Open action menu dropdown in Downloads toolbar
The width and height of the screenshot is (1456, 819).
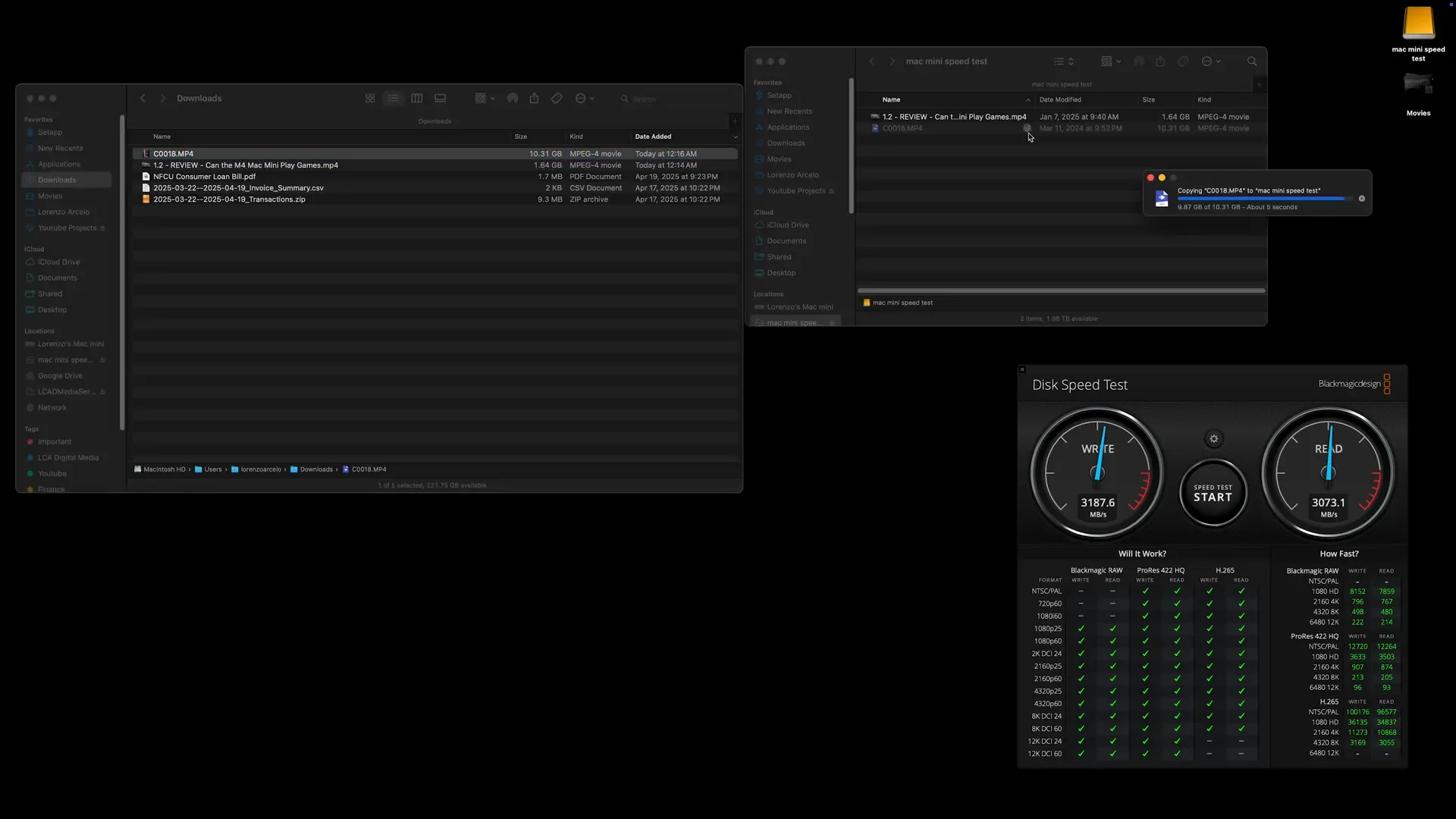(x=585, y=99)
